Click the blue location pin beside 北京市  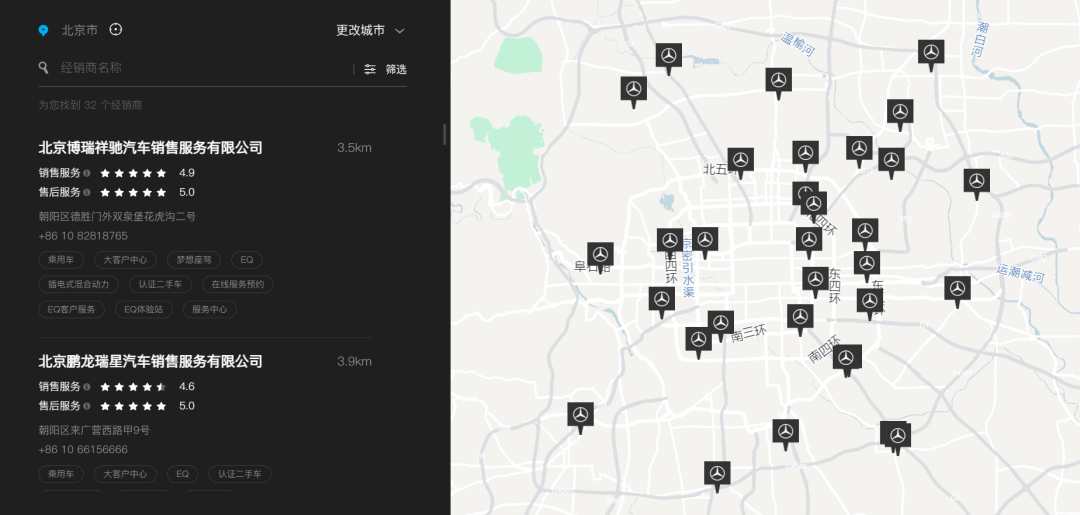click(x=43, y=30)
